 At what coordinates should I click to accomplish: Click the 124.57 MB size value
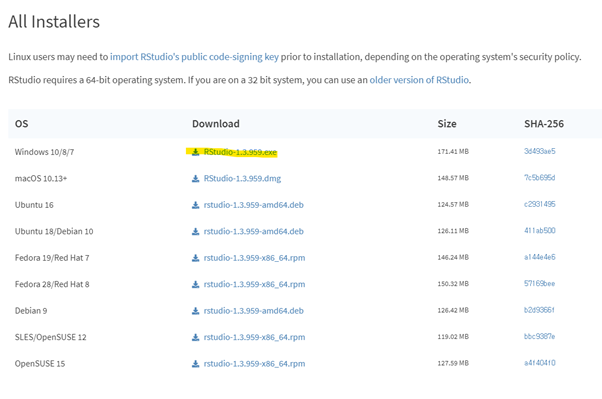pos(453,205)
